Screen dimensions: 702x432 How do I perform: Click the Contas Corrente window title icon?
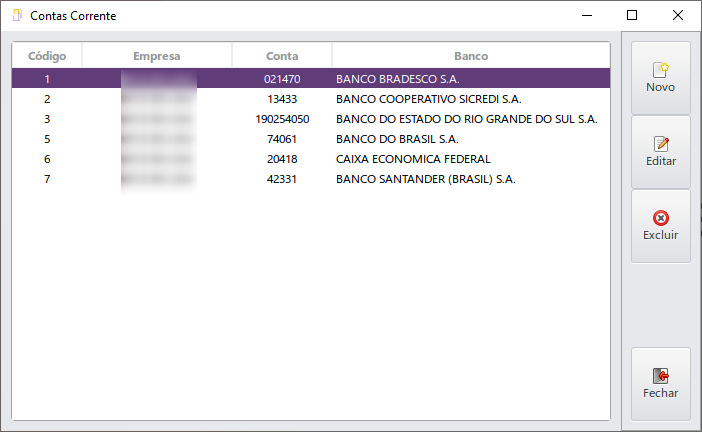[17, 15]
